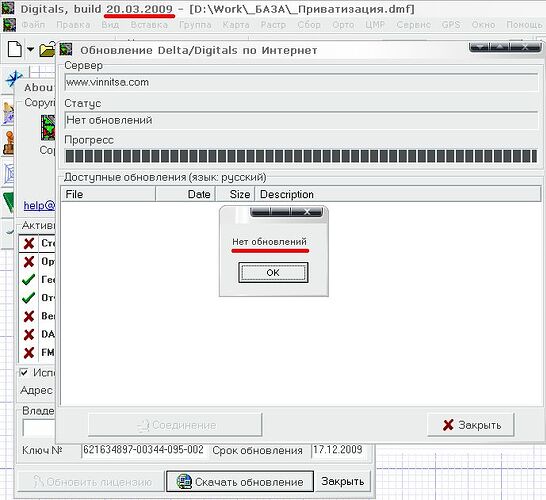
Task: Sort by File column header
Action: click(x=108, y=194)
